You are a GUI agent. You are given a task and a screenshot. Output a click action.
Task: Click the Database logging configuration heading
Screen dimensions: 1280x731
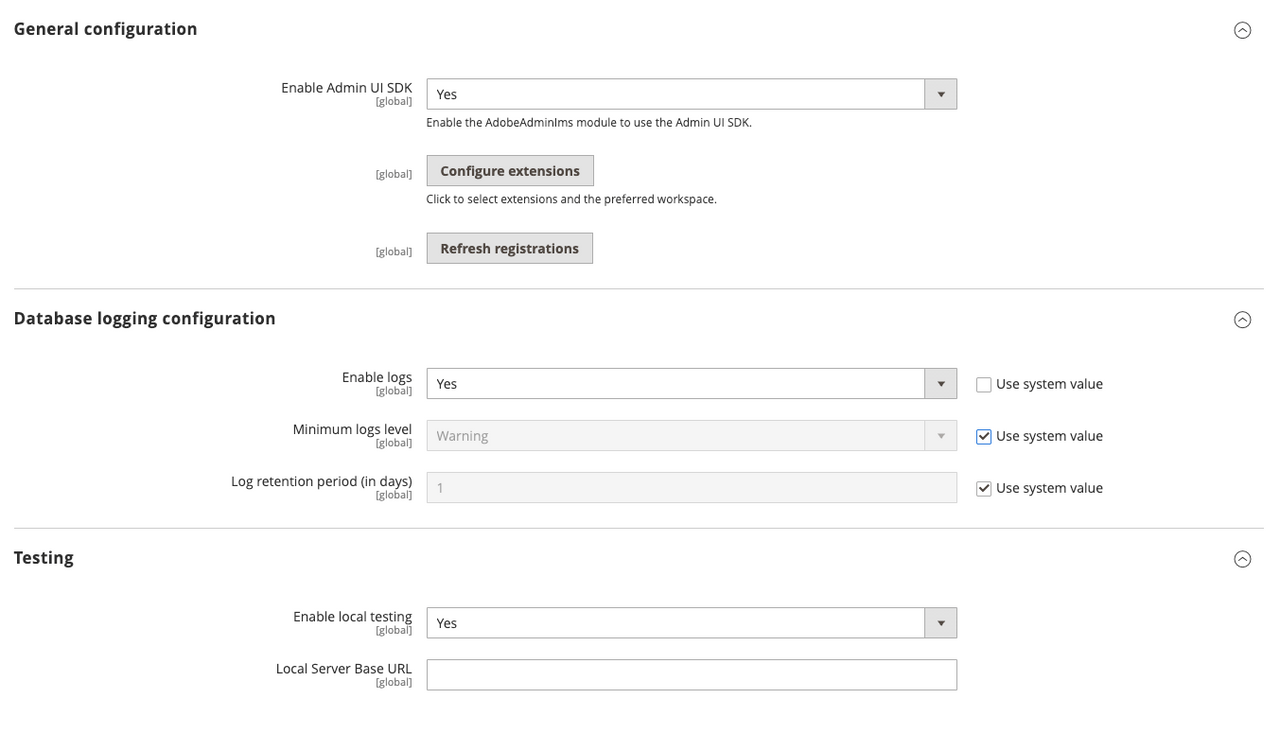click(144, 318)
